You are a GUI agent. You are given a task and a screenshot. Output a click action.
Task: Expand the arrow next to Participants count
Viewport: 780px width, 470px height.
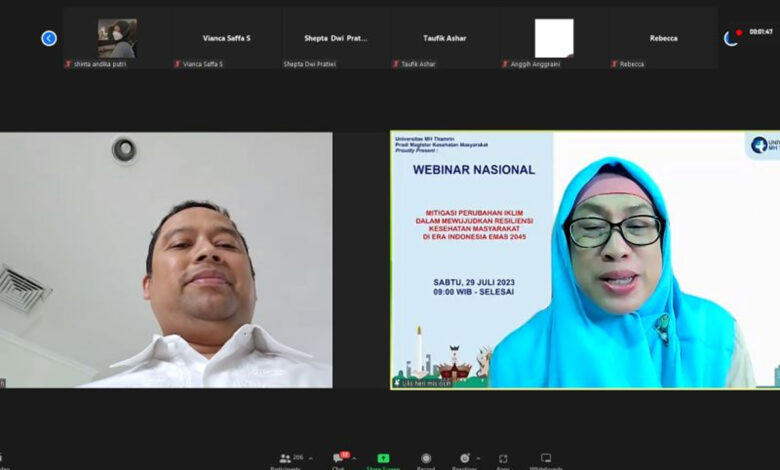(311, 458)
